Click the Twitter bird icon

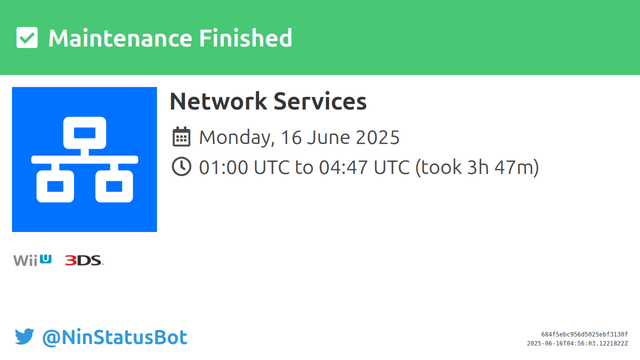tap(24, 337)
